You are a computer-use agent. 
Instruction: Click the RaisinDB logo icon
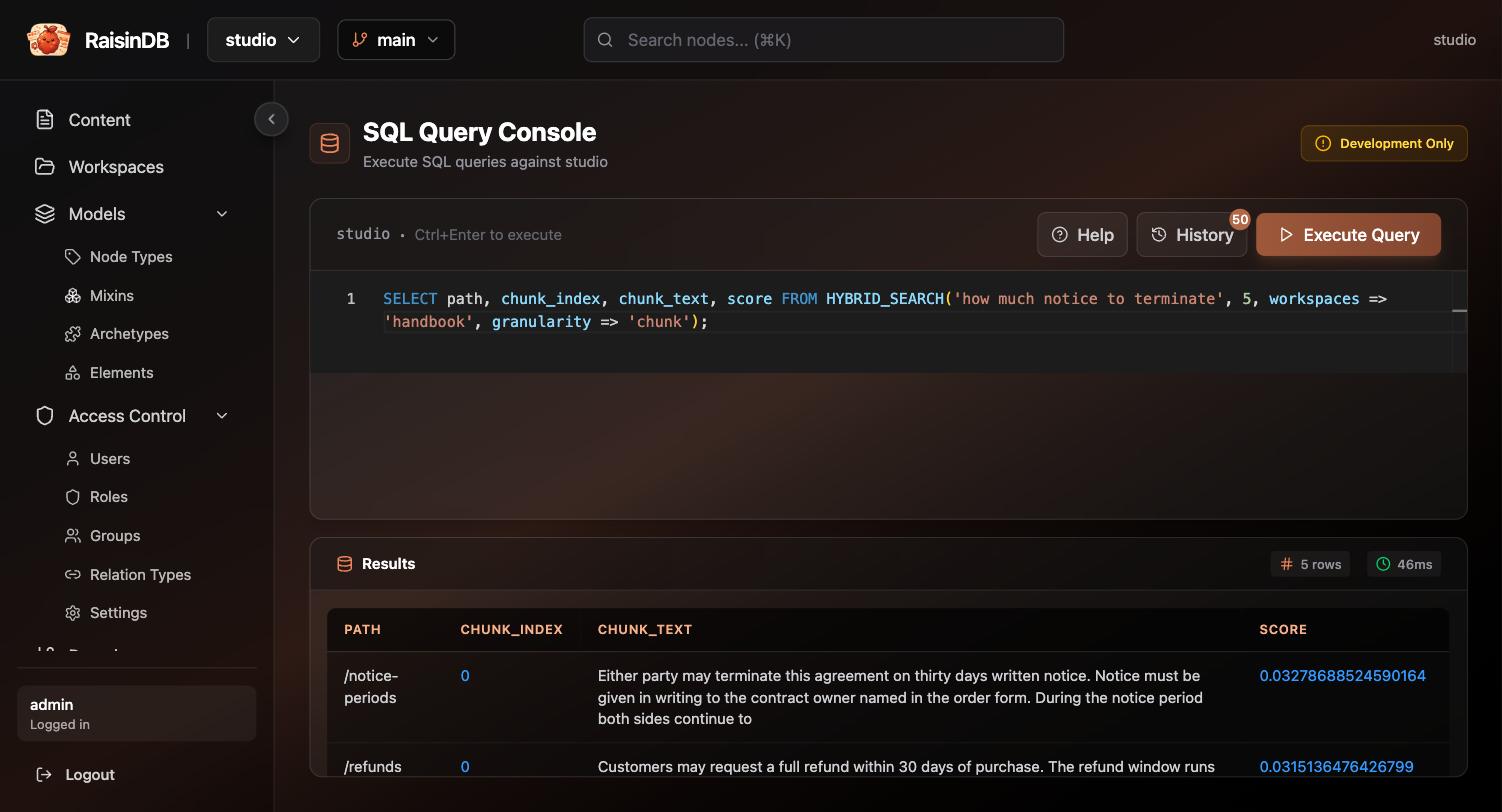(48, 40)
